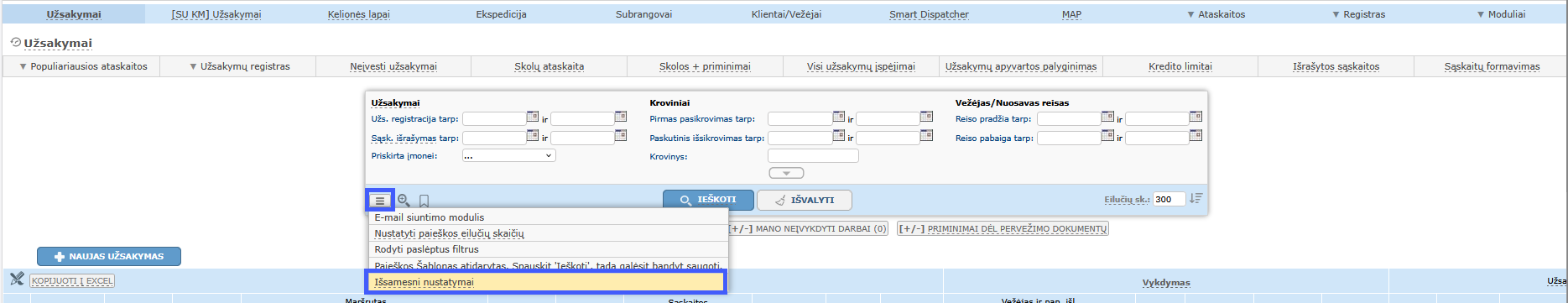Open Kredito limitai link
The image size is (1568, 303).
point(1180,66)
